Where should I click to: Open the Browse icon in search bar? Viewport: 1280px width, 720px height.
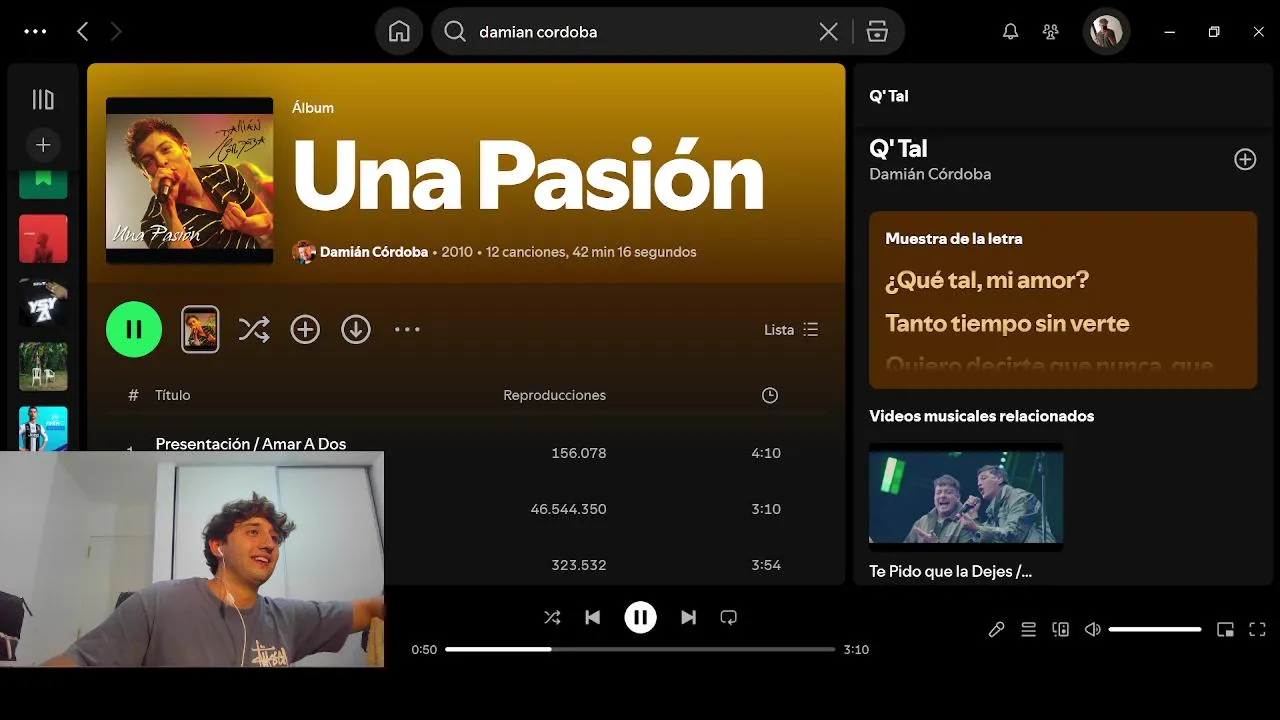[x=877, y=32]
